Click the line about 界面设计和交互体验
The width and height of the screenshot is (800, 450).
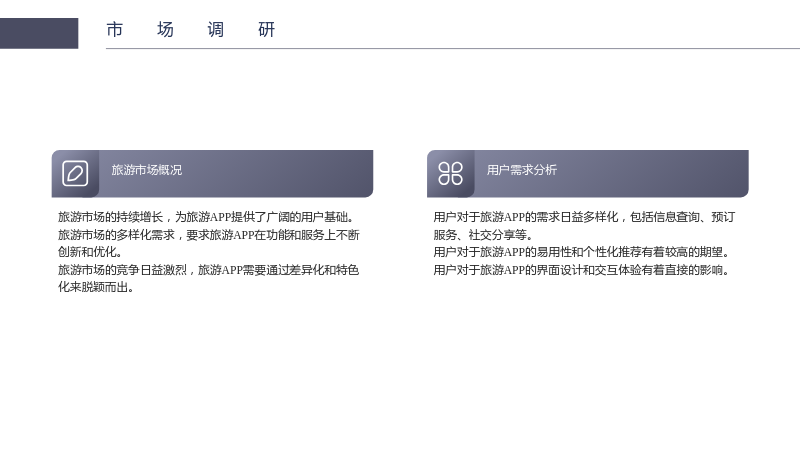click(582, 270)
